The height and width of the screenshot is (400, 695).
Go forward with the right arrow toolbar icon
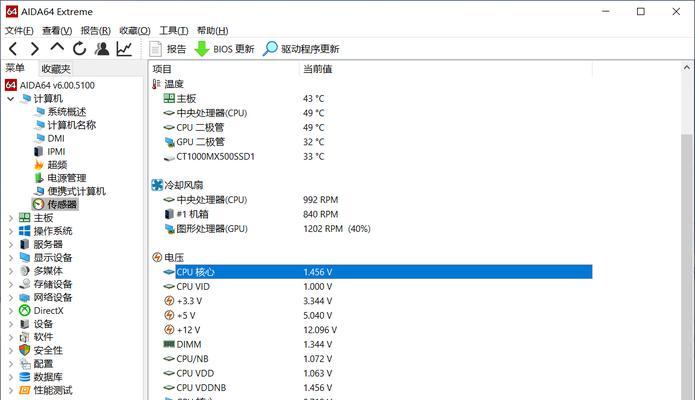(35, 49)
